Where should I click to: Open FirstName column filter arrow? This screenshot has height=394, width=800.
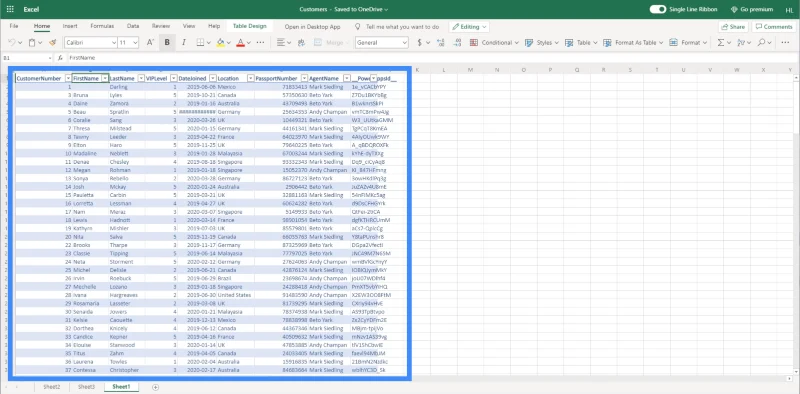tap(105, 79)
